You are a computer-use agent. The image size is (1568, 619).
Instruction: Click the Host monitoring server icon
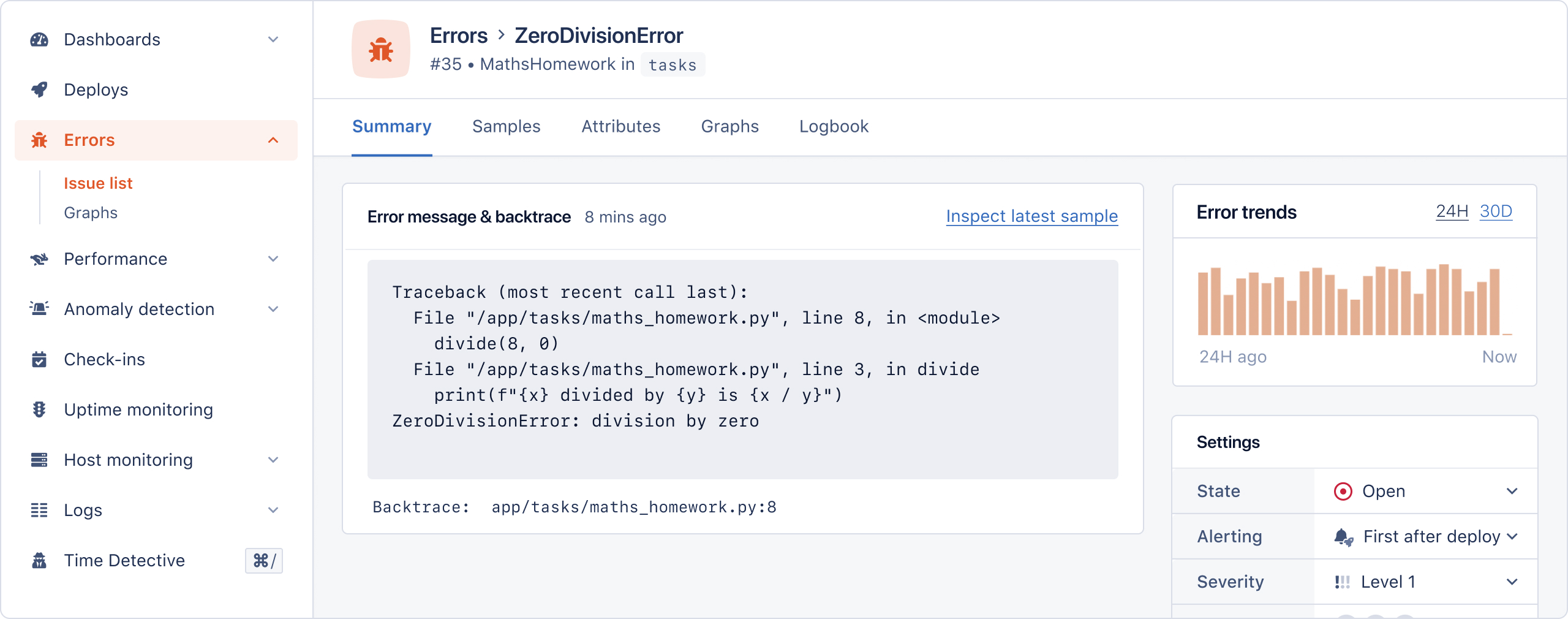click(39, 460)
